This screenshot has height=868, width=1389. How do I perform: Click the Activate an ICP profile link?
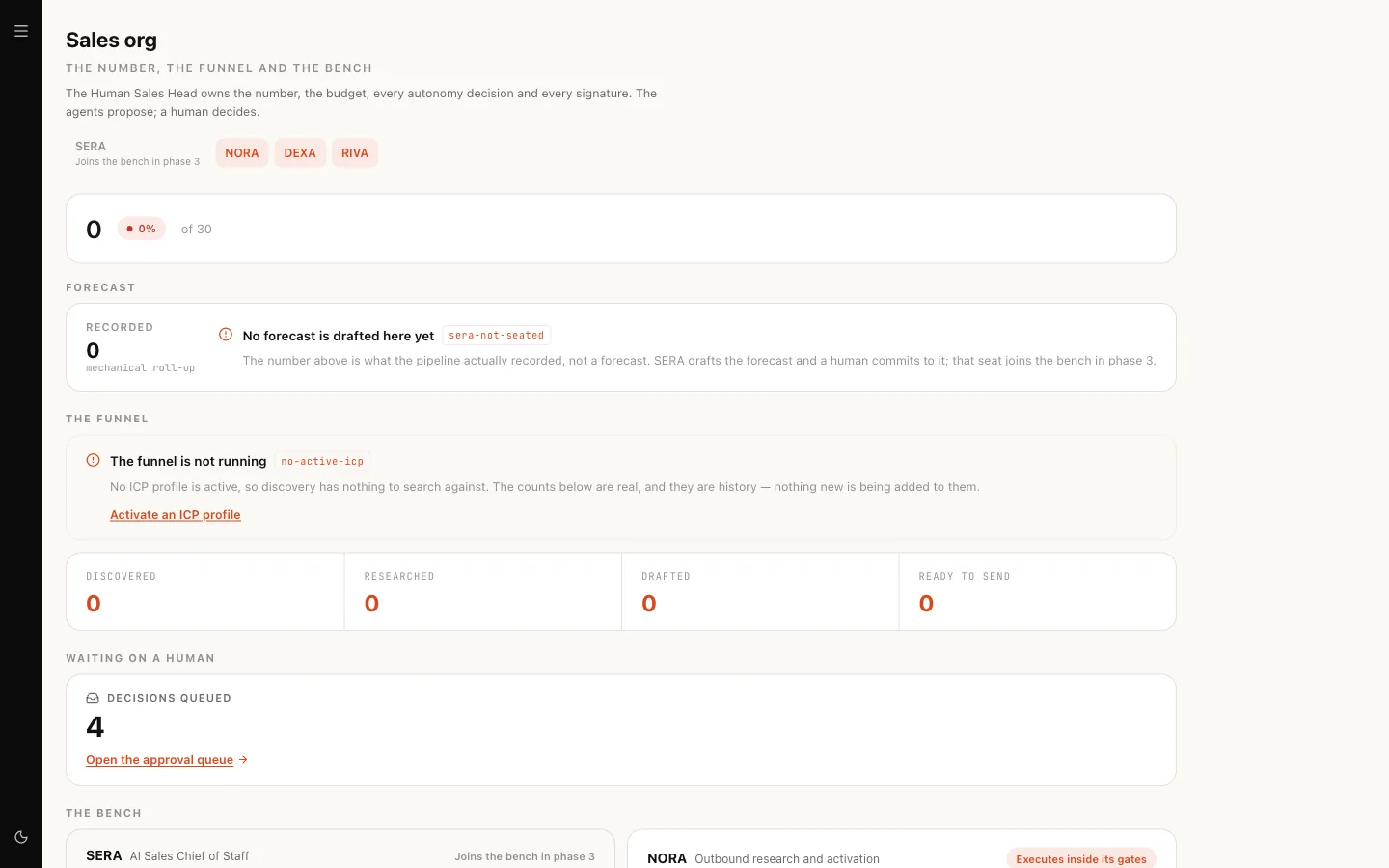176,515
